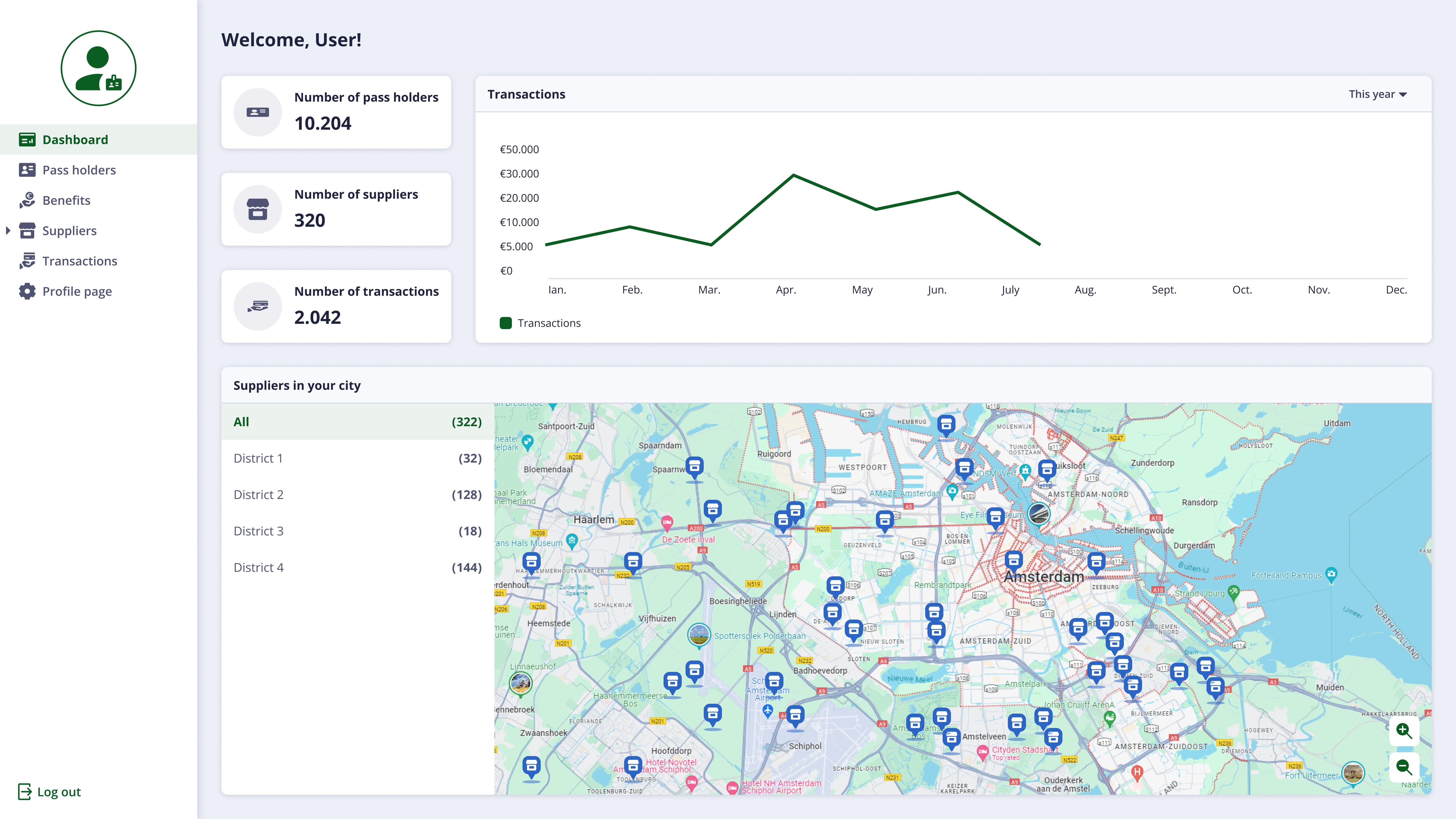Click the map zoom out icon

1403,767
